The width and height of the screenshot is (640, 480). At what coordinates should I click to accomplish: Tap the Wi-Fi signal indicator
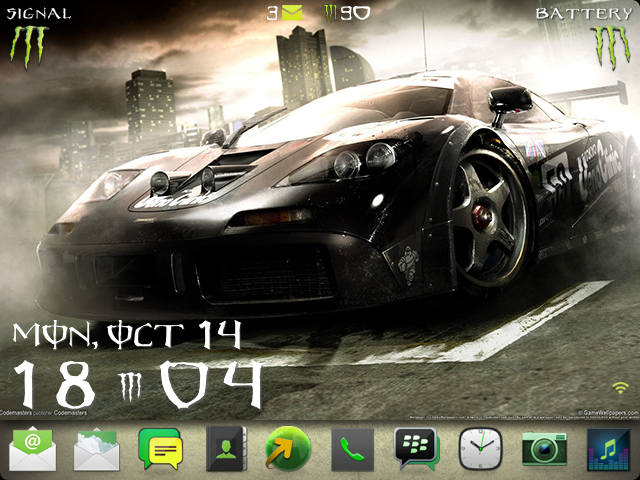click(x=620, y=388)
